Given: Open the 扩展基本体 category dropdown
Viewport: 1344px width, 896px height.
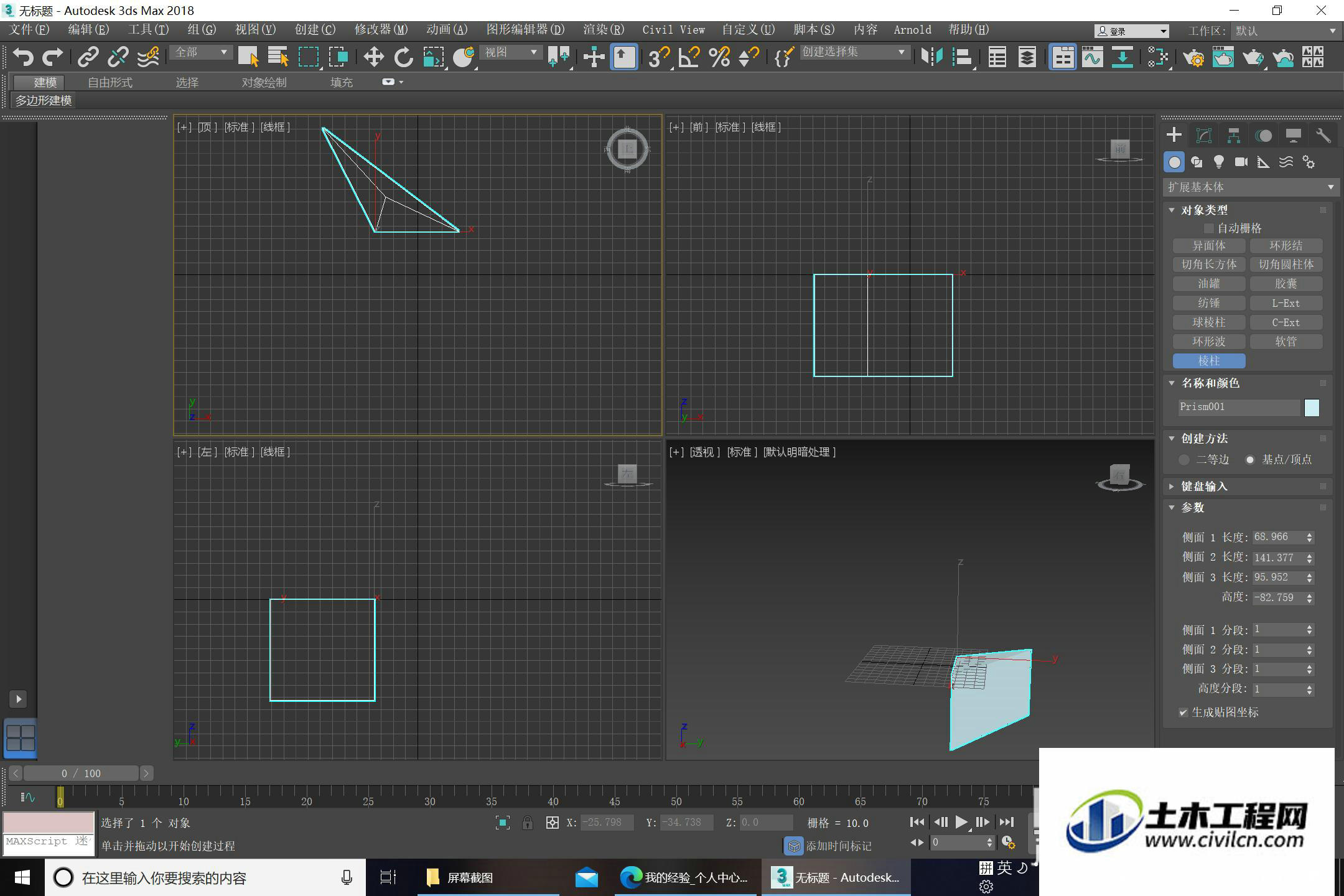Looking at the screenshot, I should pos(1251,187).
